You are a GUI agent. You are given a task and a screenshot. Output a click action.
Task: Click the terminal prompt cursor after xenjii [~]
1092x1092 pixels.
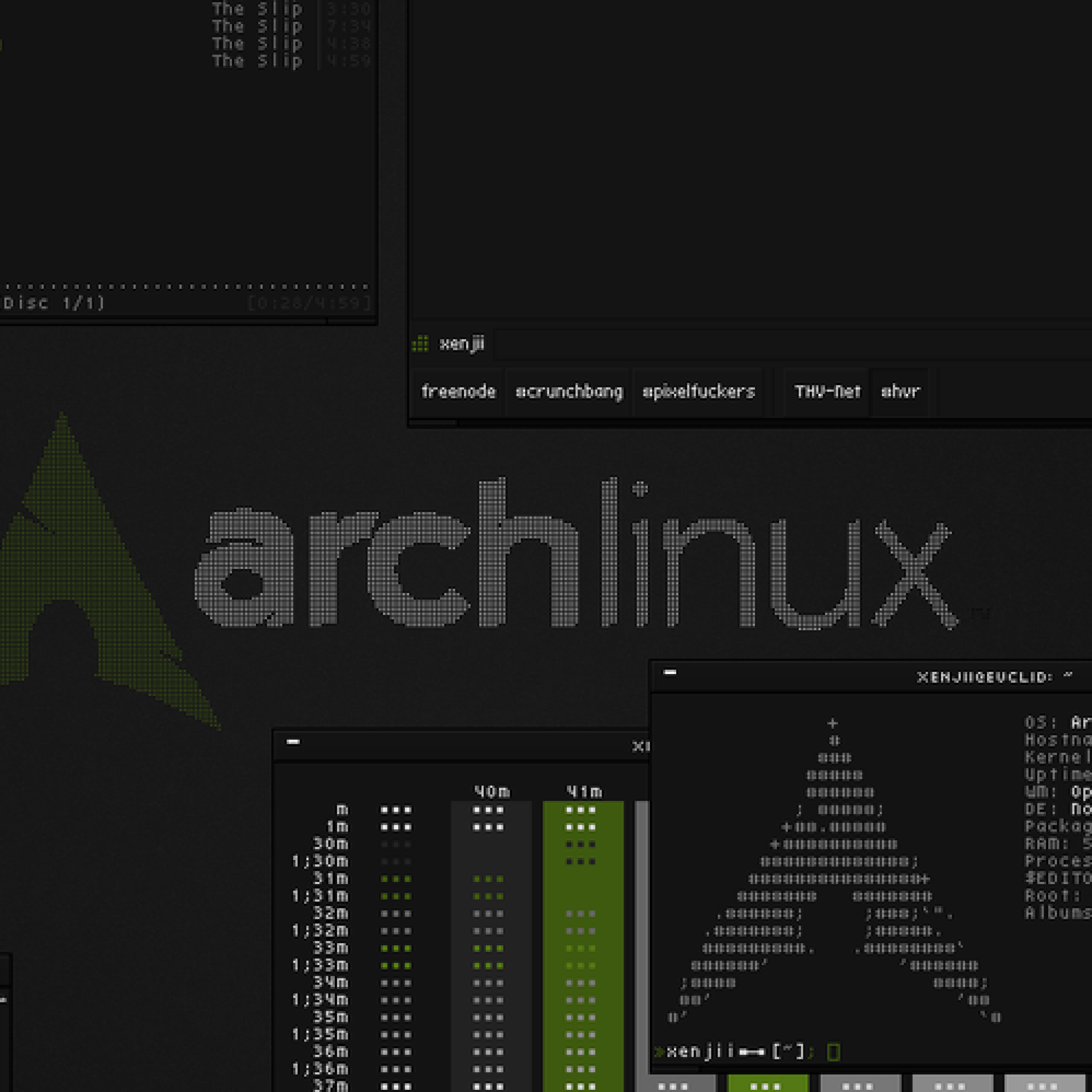pyautogui.click(x=833, y=1052)
